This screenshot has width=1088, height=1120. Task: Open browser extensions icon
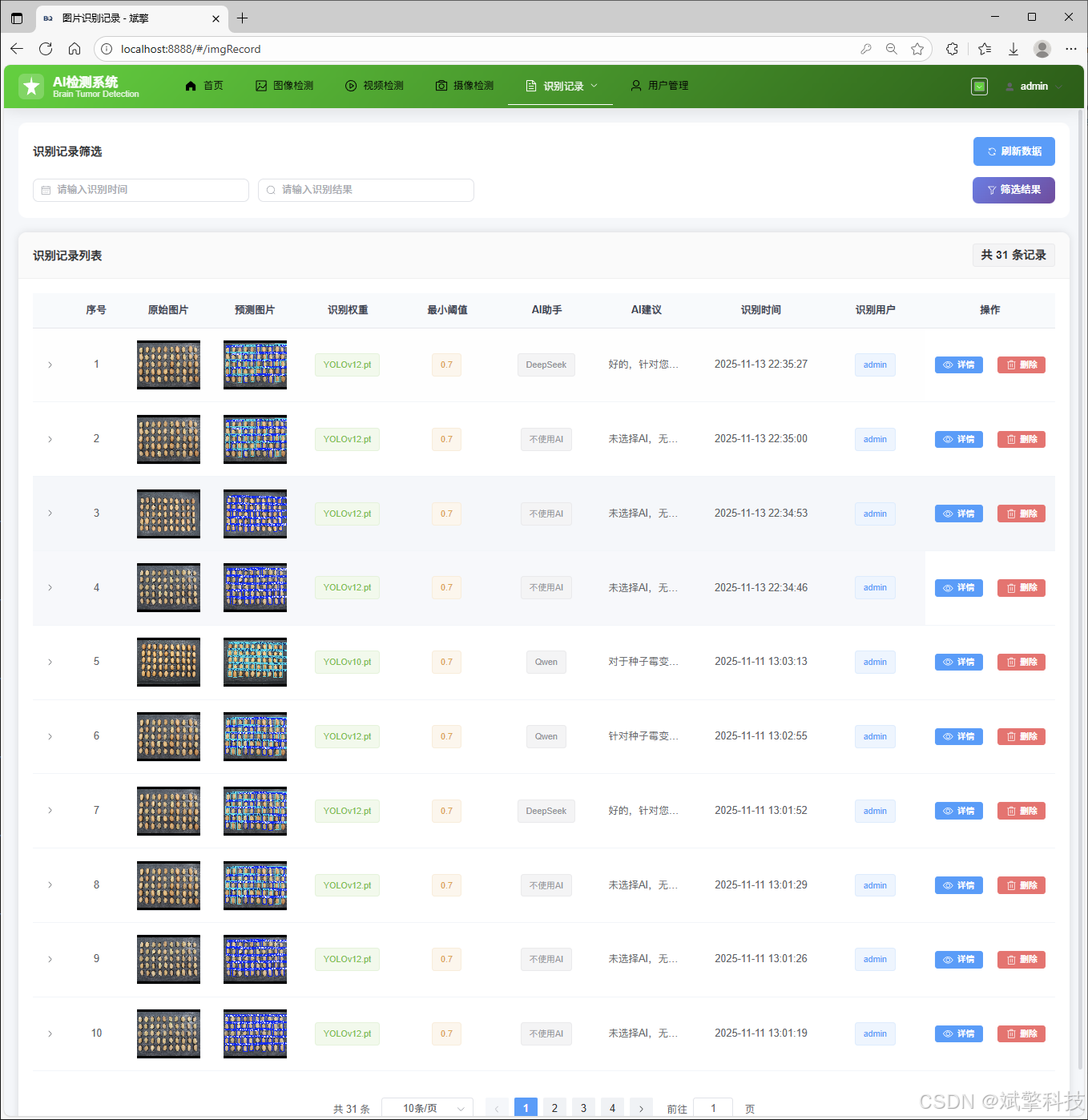pyautogui.click(x=952, y=49)
